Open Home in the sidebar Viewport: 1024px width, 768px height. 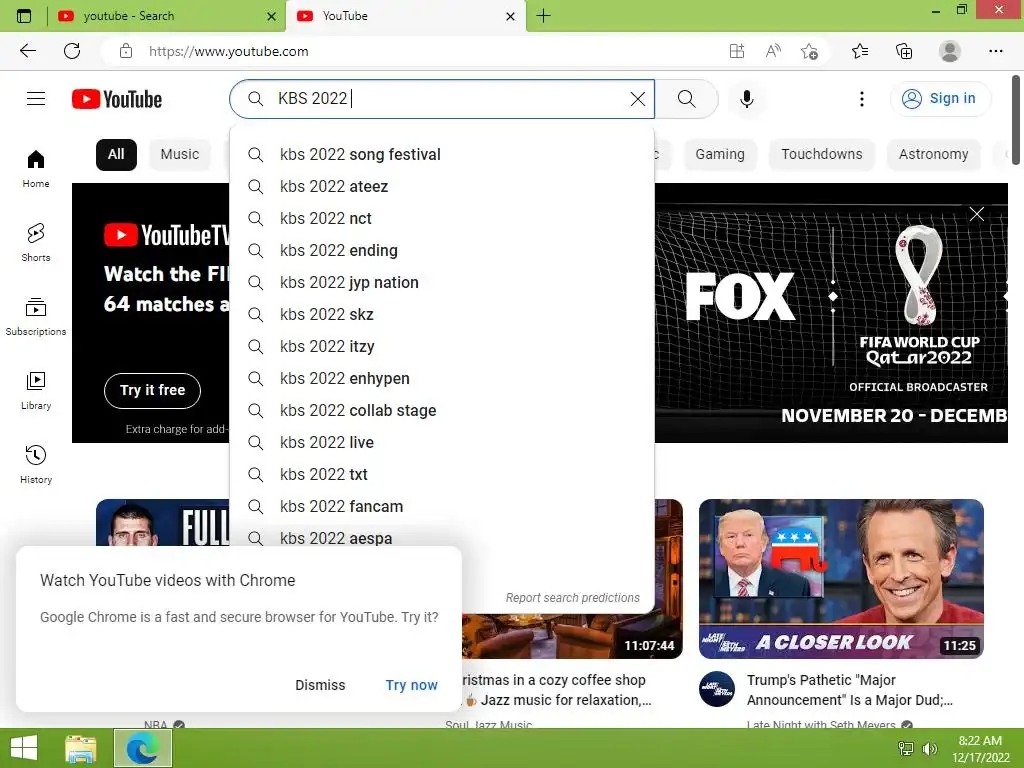pos(36,168)
